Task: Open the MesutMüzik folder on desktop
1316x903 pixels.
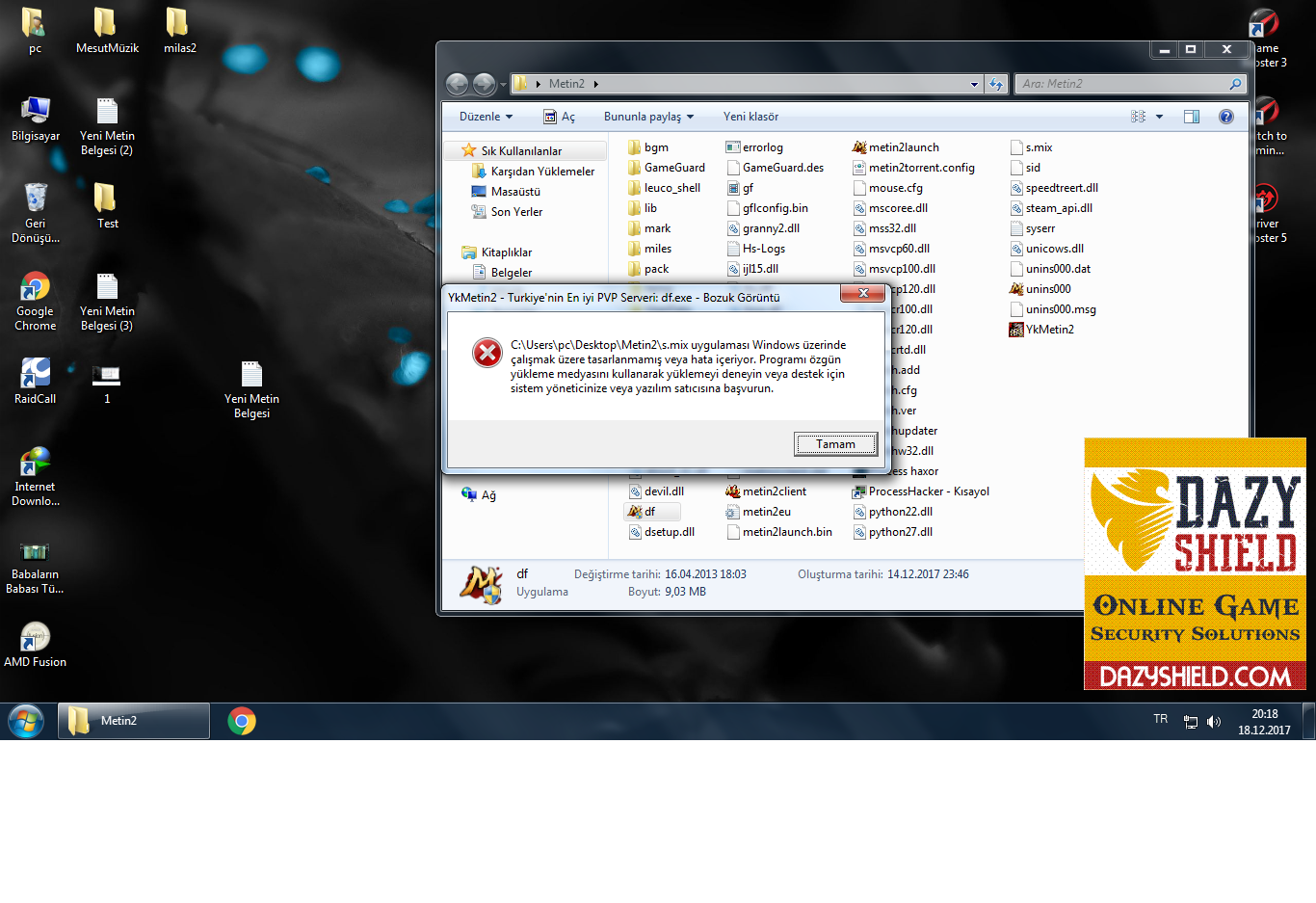Action: coord(107,31)
